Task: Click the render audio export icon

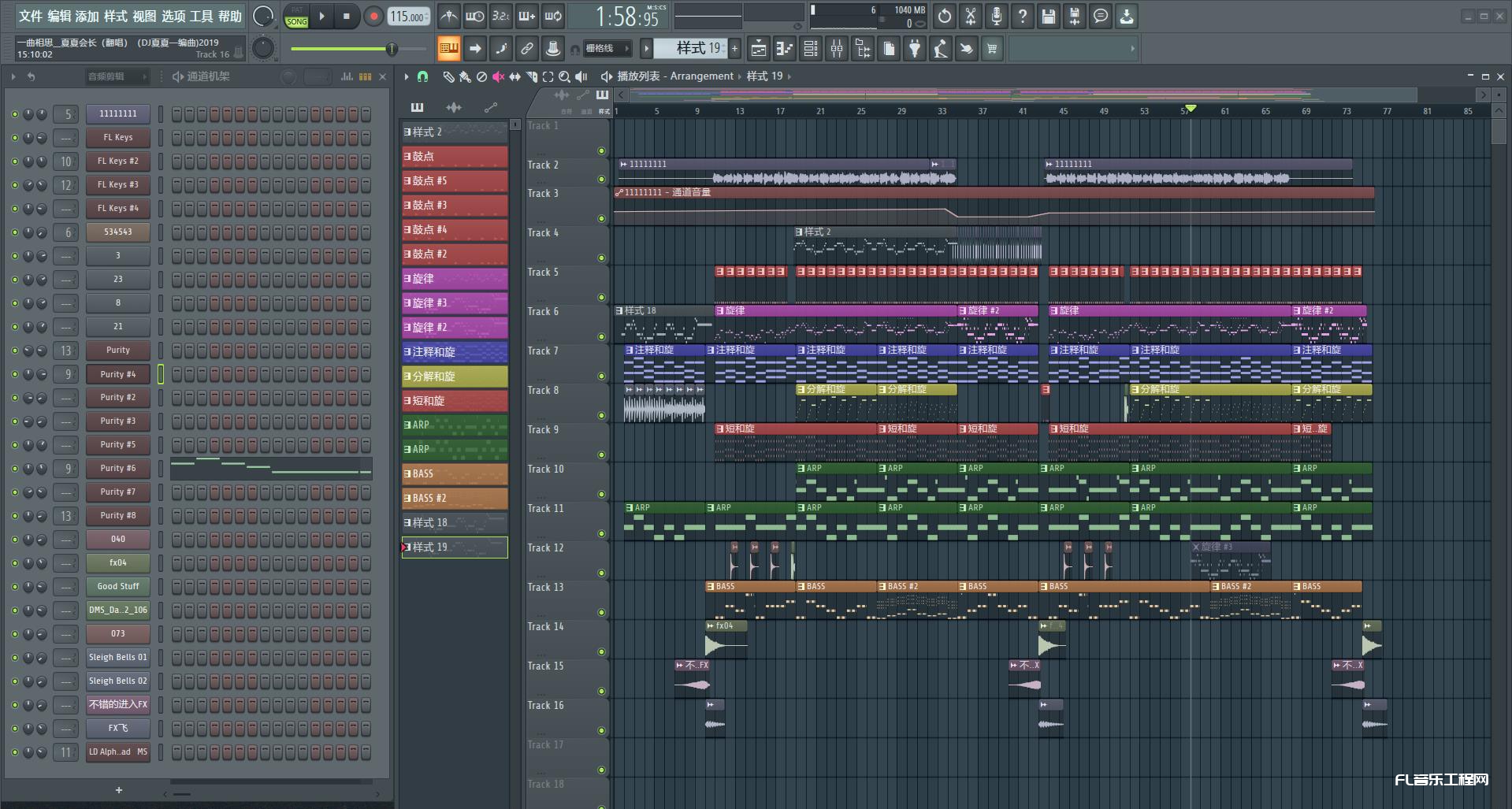Action: point(1075,16)
